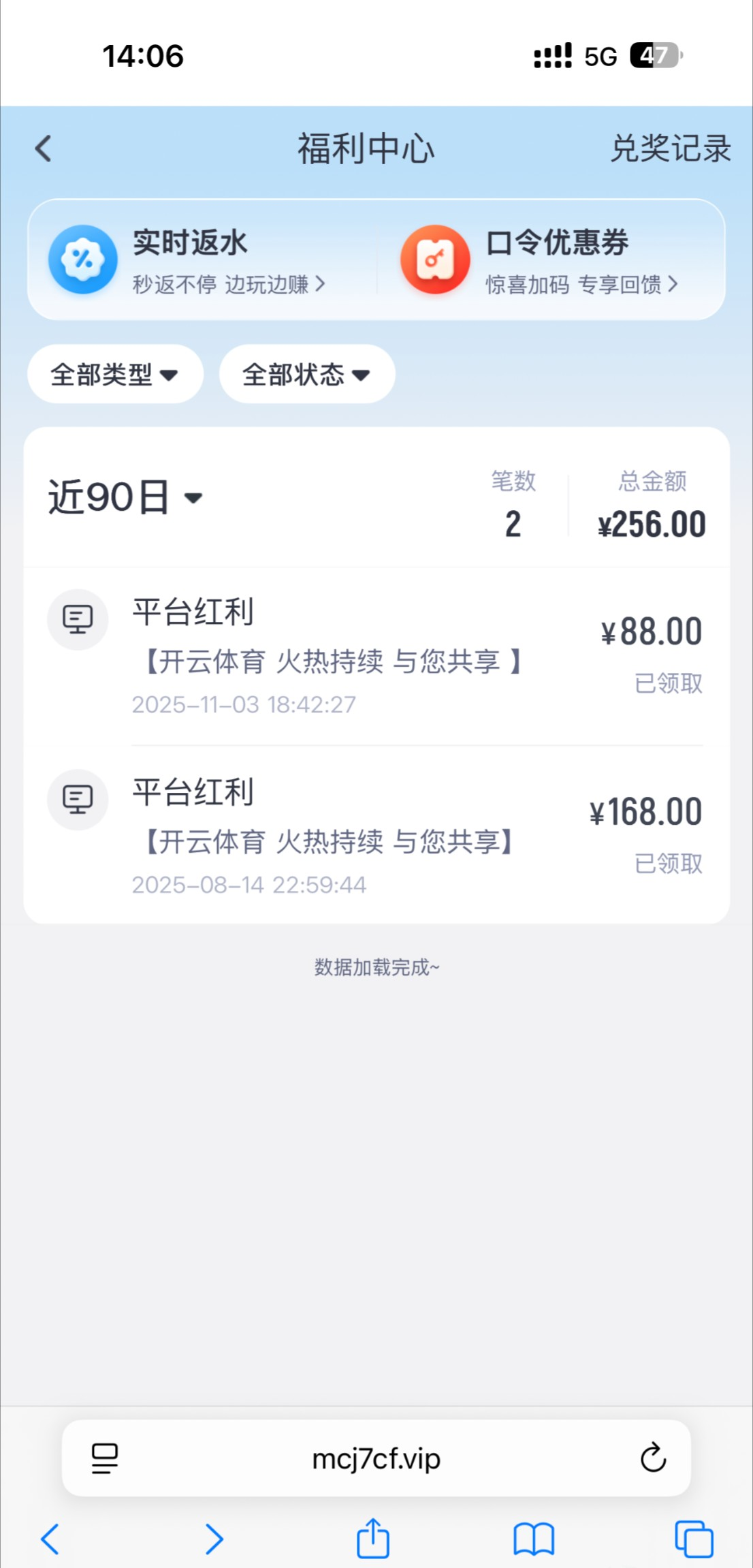Expand the 全部状态 filter dropdown

tap(306, 374)
